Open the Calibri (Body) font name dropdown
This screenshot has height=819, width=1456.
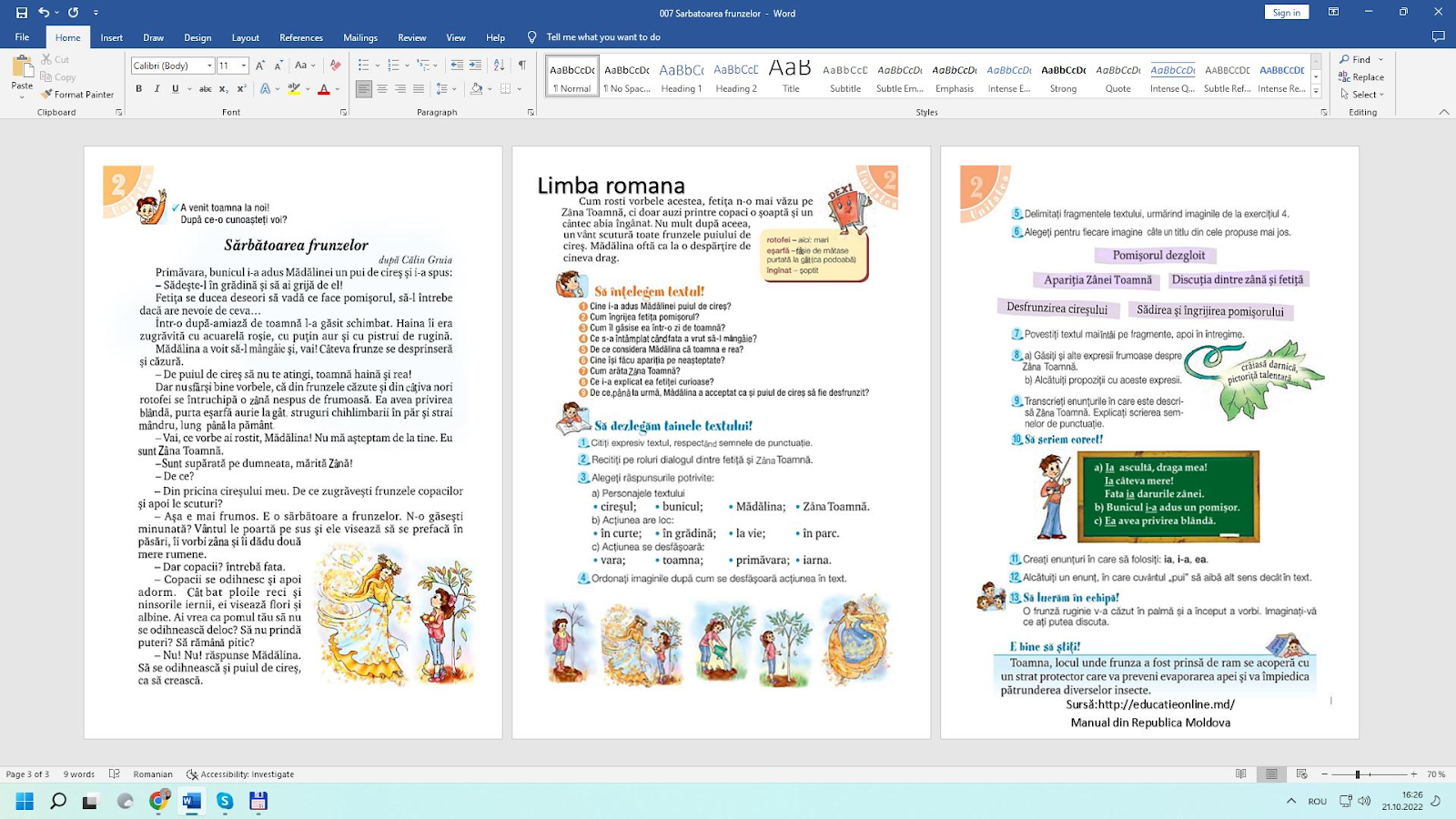coord(209,66)
